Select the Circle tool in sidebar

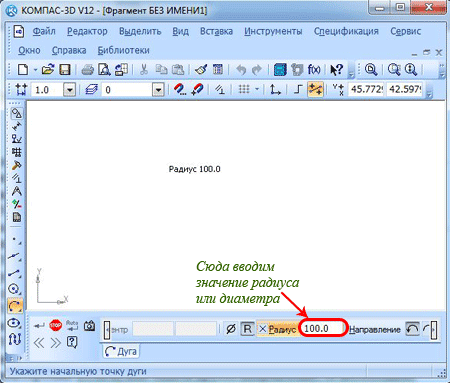tap(15, 289)
